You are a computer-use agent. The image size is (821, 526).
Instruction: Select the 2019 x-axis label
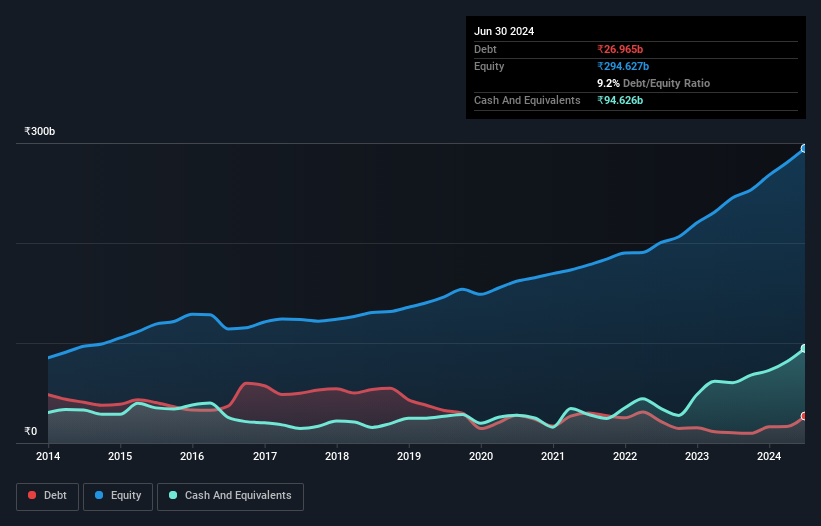(x=409, y=456)
